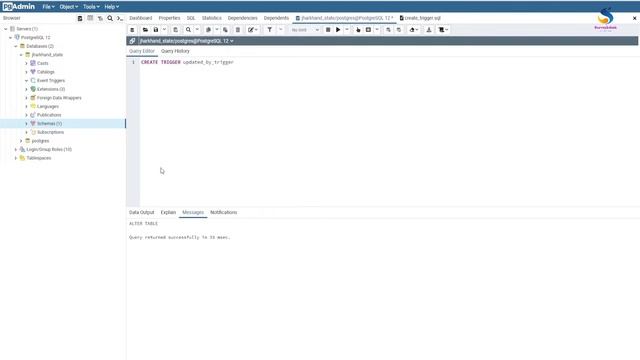Click the Commit transaction icon
This screenshot has width=640, height=360.
pos(388,30)
